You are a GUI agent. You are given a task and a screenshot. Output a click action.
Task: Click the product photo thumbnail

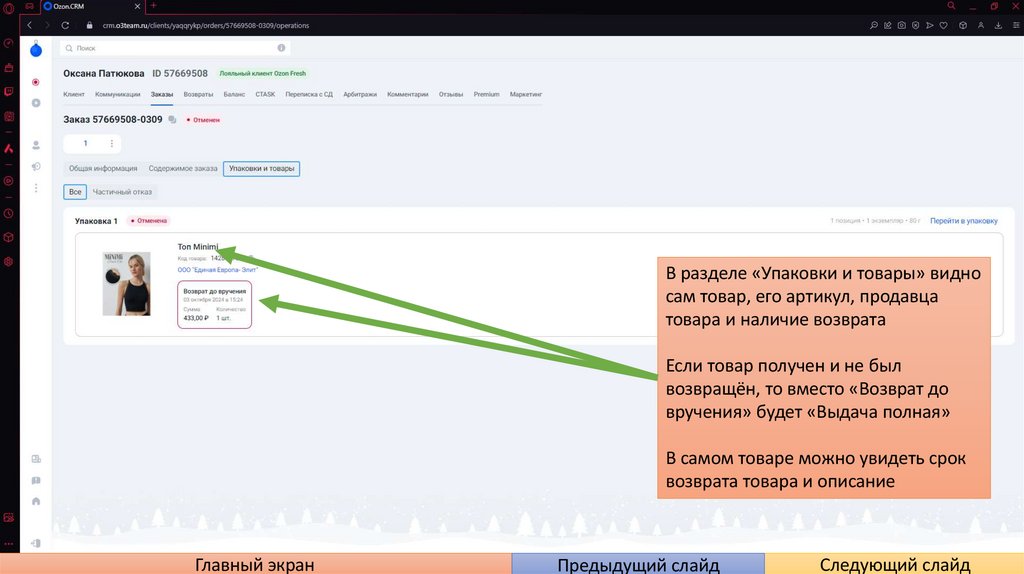[x=126, y=284]
